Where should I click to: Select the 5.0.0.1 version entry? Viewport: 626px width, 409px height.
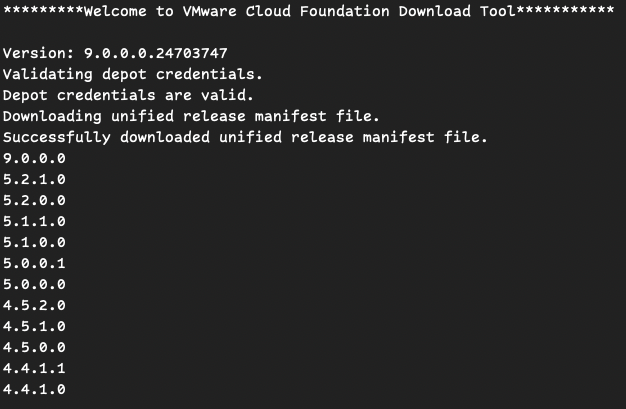pyautogui.click(x=34, y=263)
